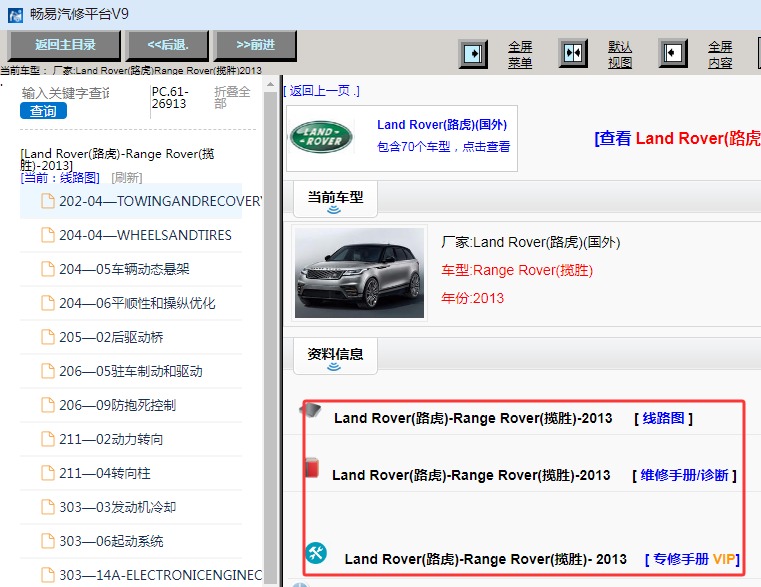Choose 默认视图 layout
Viewport: 761px width, 587px height.
tap(620, 54)
